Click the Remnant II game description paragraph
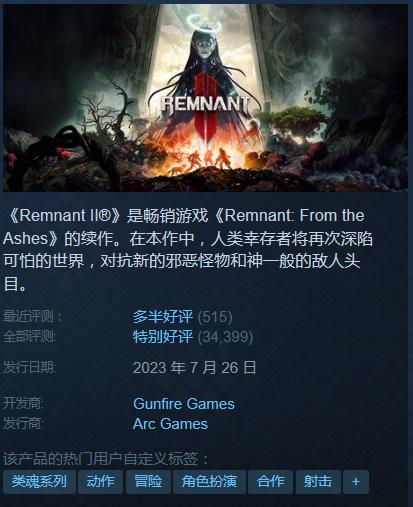413x507 pixels. 188,250
